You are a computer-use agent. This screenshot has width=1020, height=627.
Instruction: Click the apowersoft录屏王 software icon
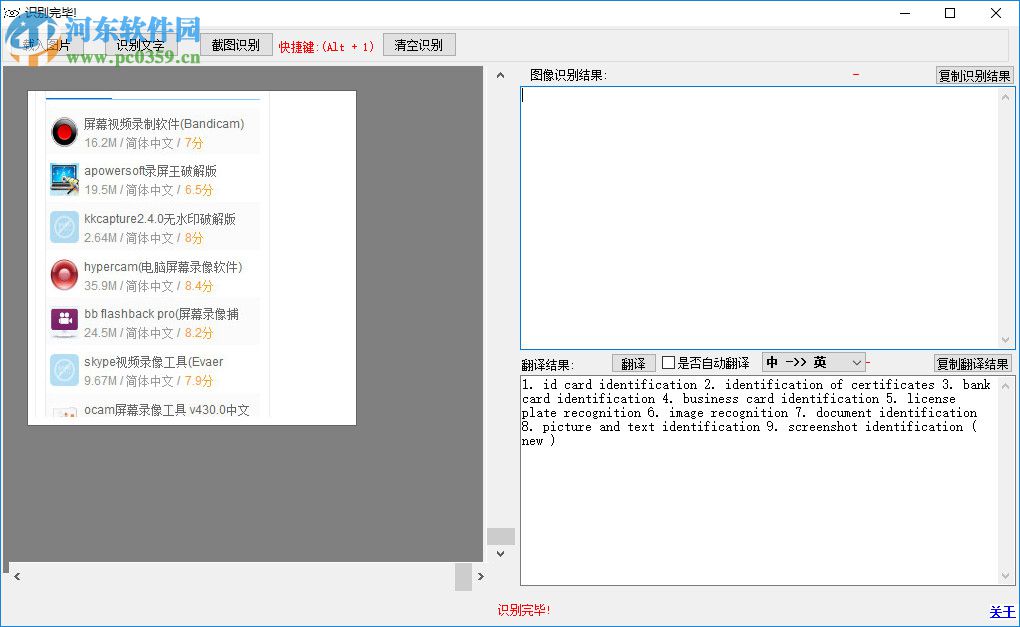point(64,179)
